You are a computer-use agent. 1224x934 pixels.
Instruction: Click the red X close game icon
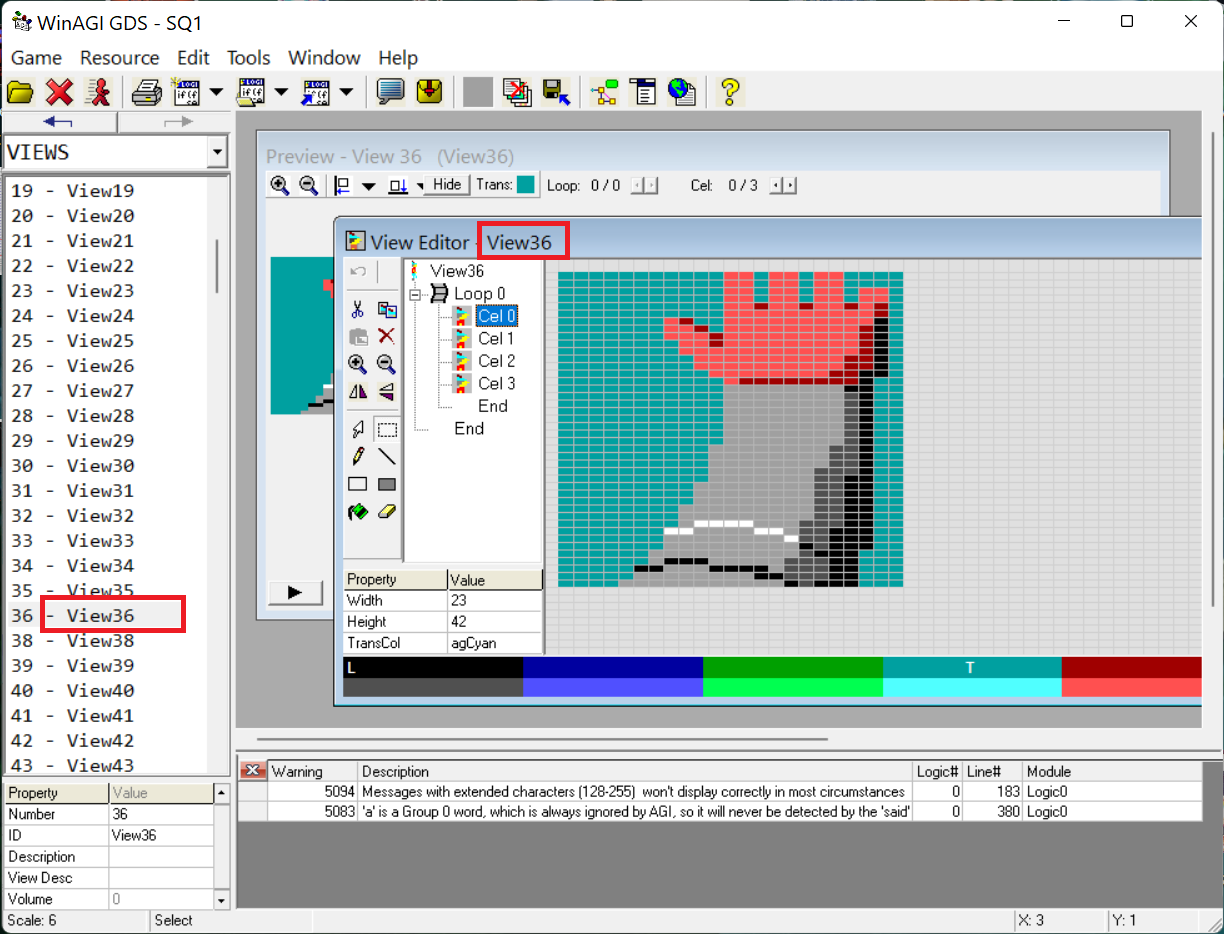click(x=60, y=93)
